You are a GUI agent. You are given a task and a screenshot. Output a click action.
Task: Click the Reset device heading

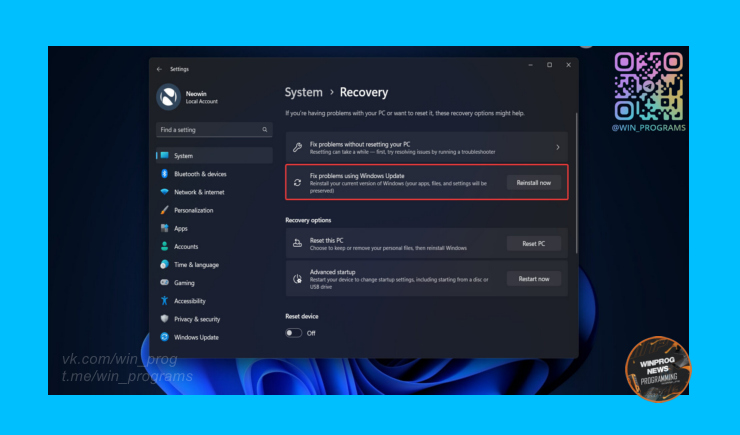click(x=302, y=316)
